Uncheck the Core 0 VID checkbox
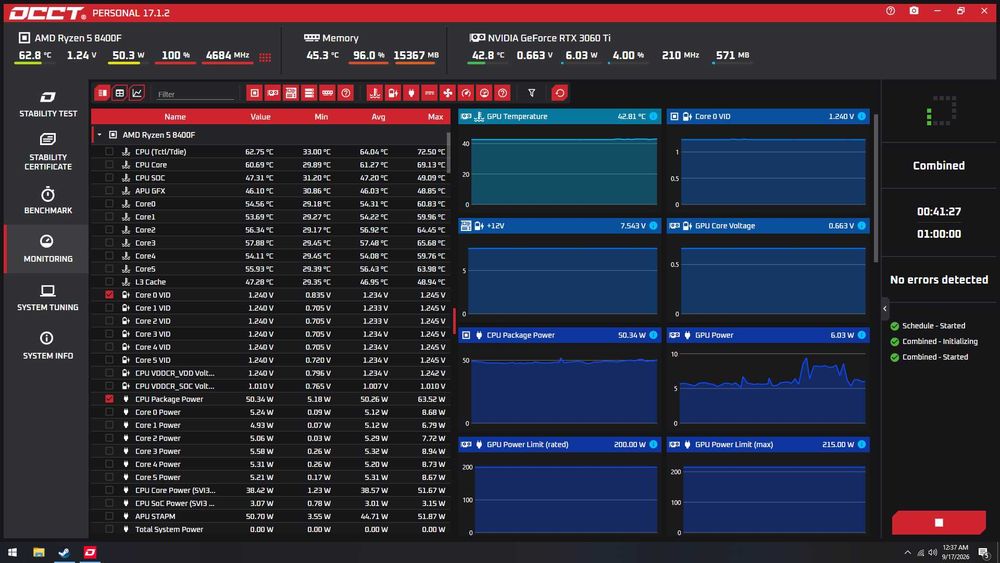Image resolution: width=1000 pixels, height=563 pixels. tap(109, 295)
